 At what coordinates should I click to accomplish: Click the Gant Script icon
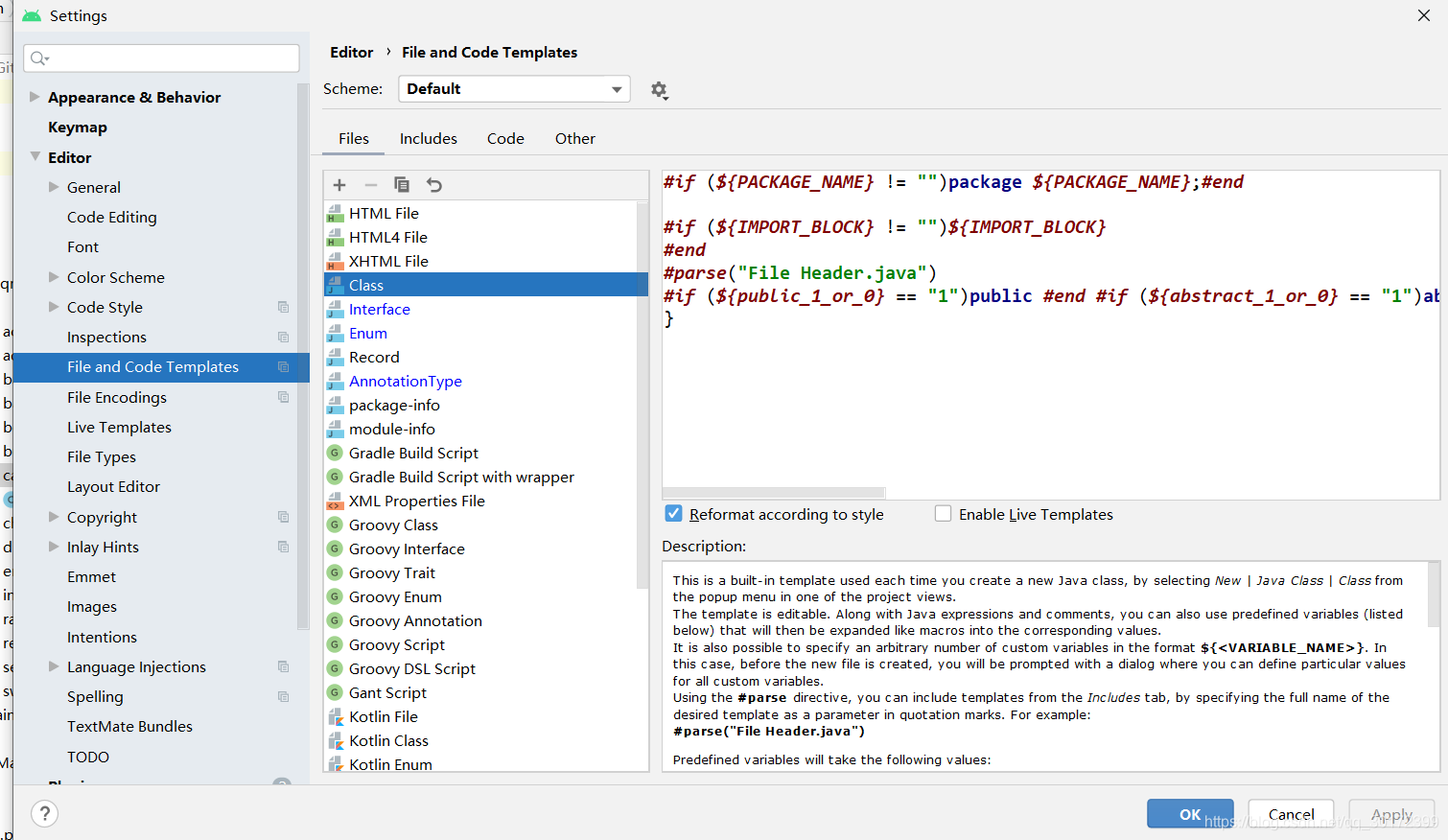(335, 692)
